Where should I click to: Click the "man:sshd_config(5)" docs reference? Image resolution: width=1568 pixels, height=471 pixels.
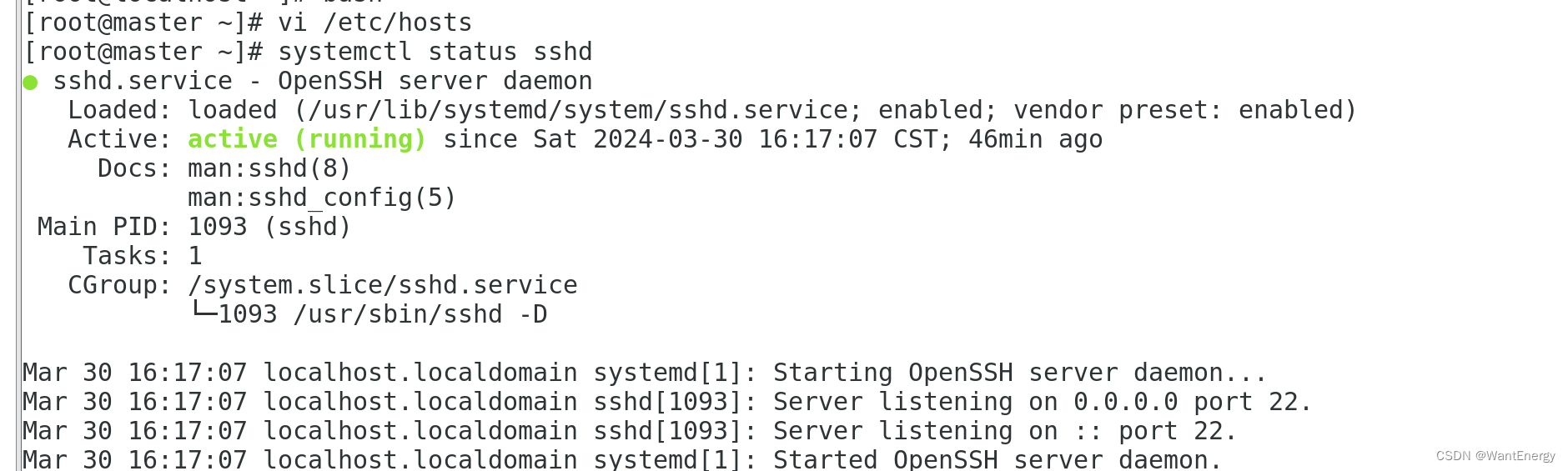[321, 198]
